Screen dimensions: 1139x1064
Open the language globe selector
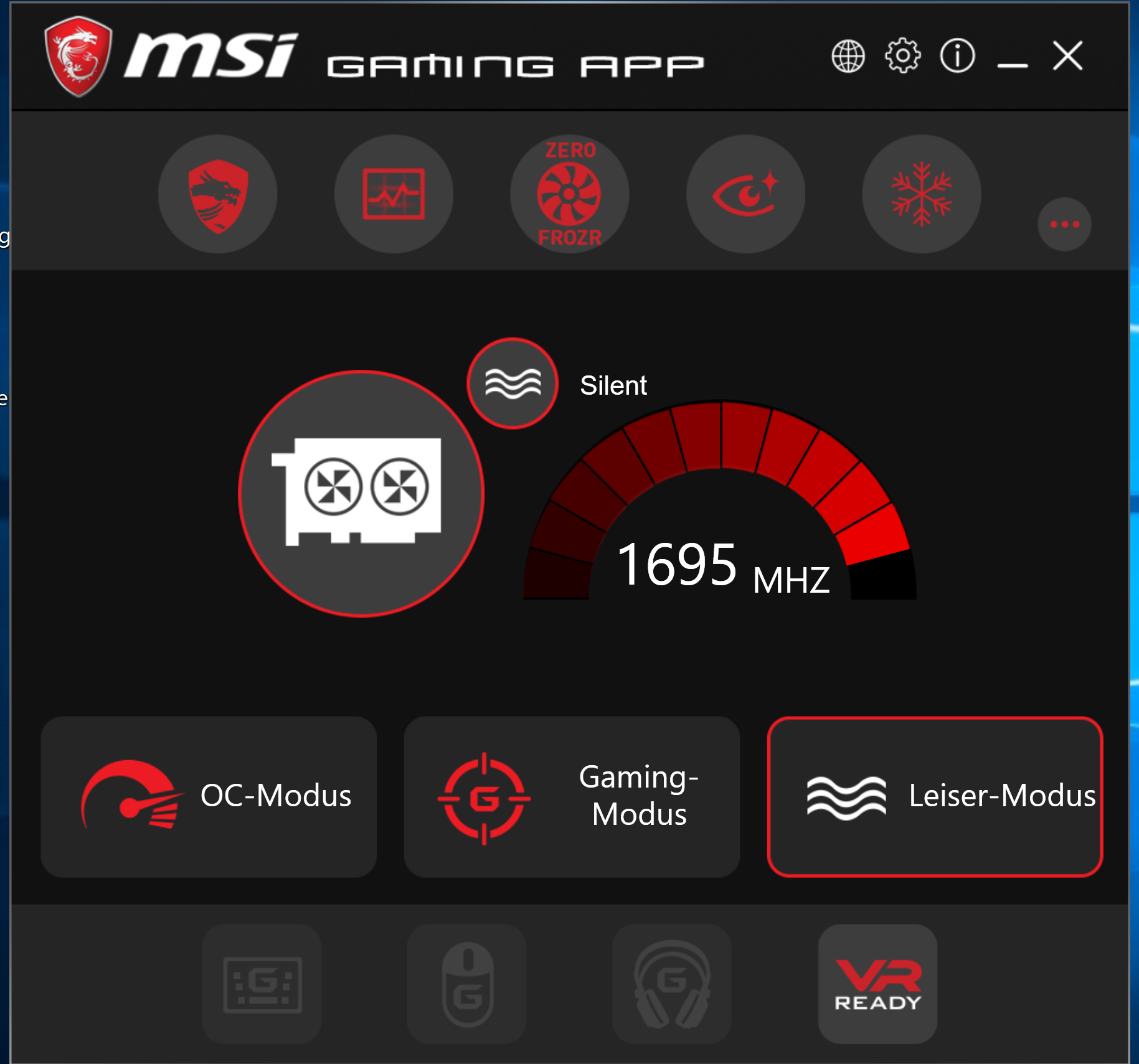click(848, 57)
